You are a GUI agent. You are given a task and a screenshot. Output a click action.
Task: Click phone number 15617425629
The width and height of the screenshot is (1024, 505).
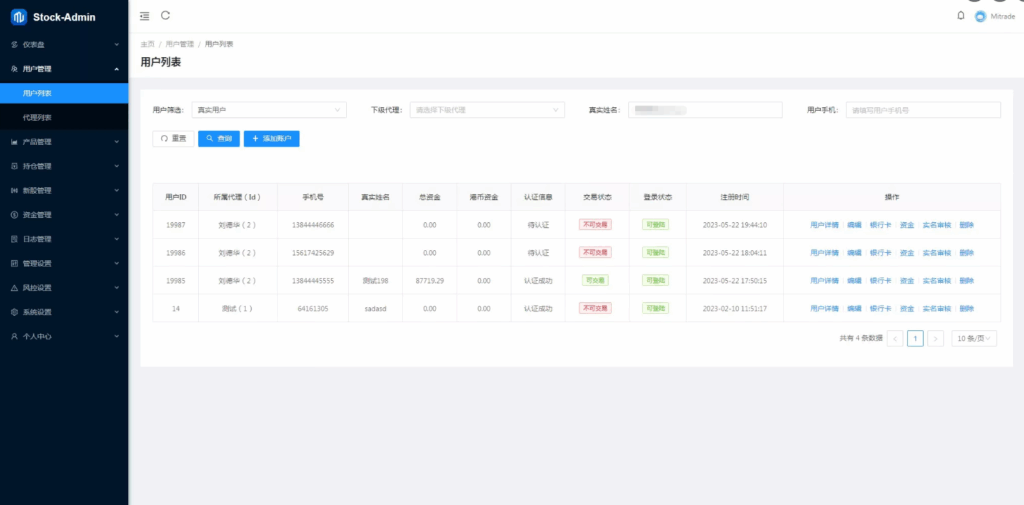[x=313, y=253]
